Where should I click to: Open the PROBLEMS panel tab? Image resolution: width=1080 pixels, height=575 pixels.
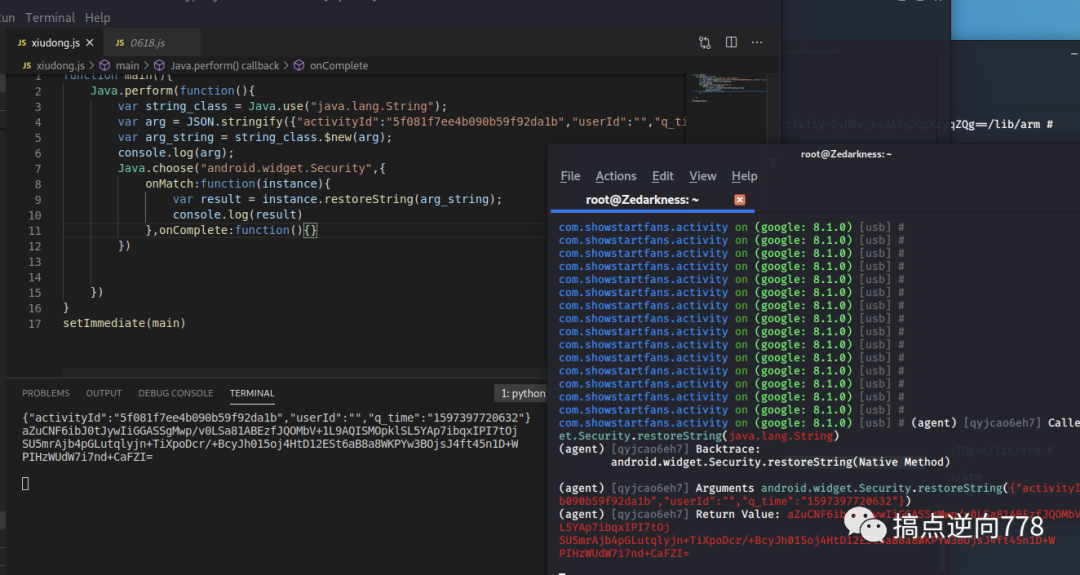tap(45, 393)
